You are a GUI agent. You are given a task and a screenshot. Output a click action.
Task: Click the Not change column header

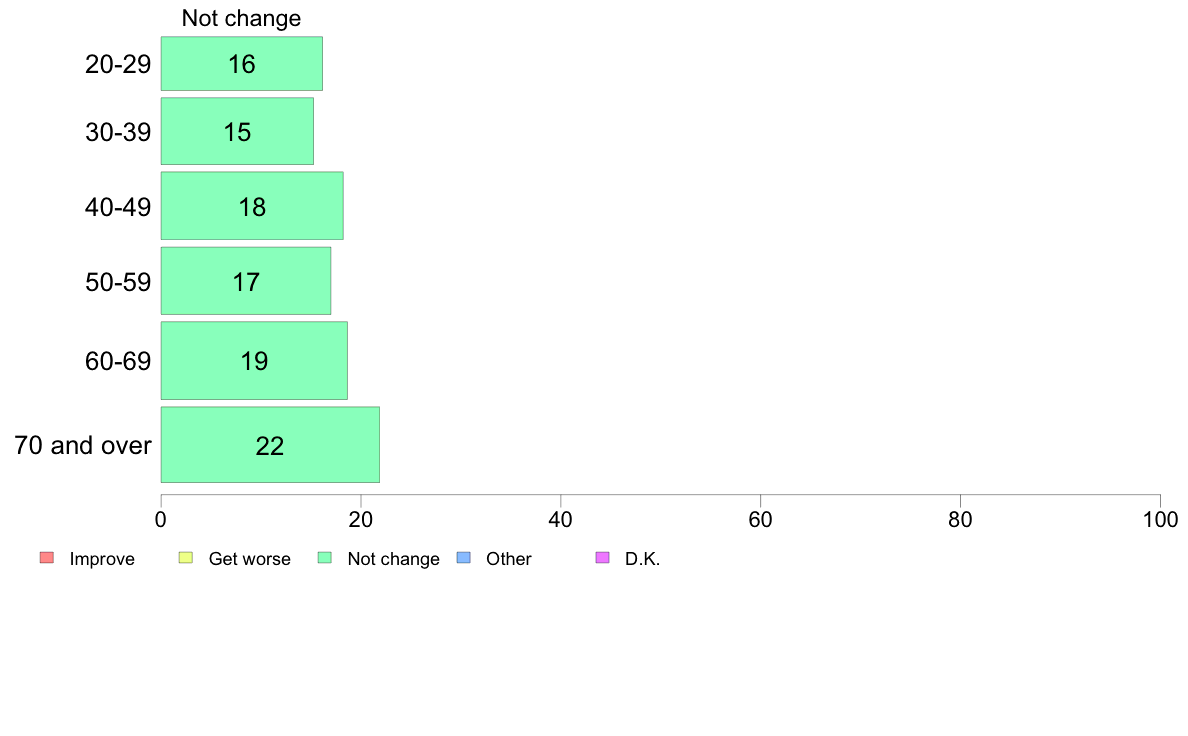tap(241, 18)
